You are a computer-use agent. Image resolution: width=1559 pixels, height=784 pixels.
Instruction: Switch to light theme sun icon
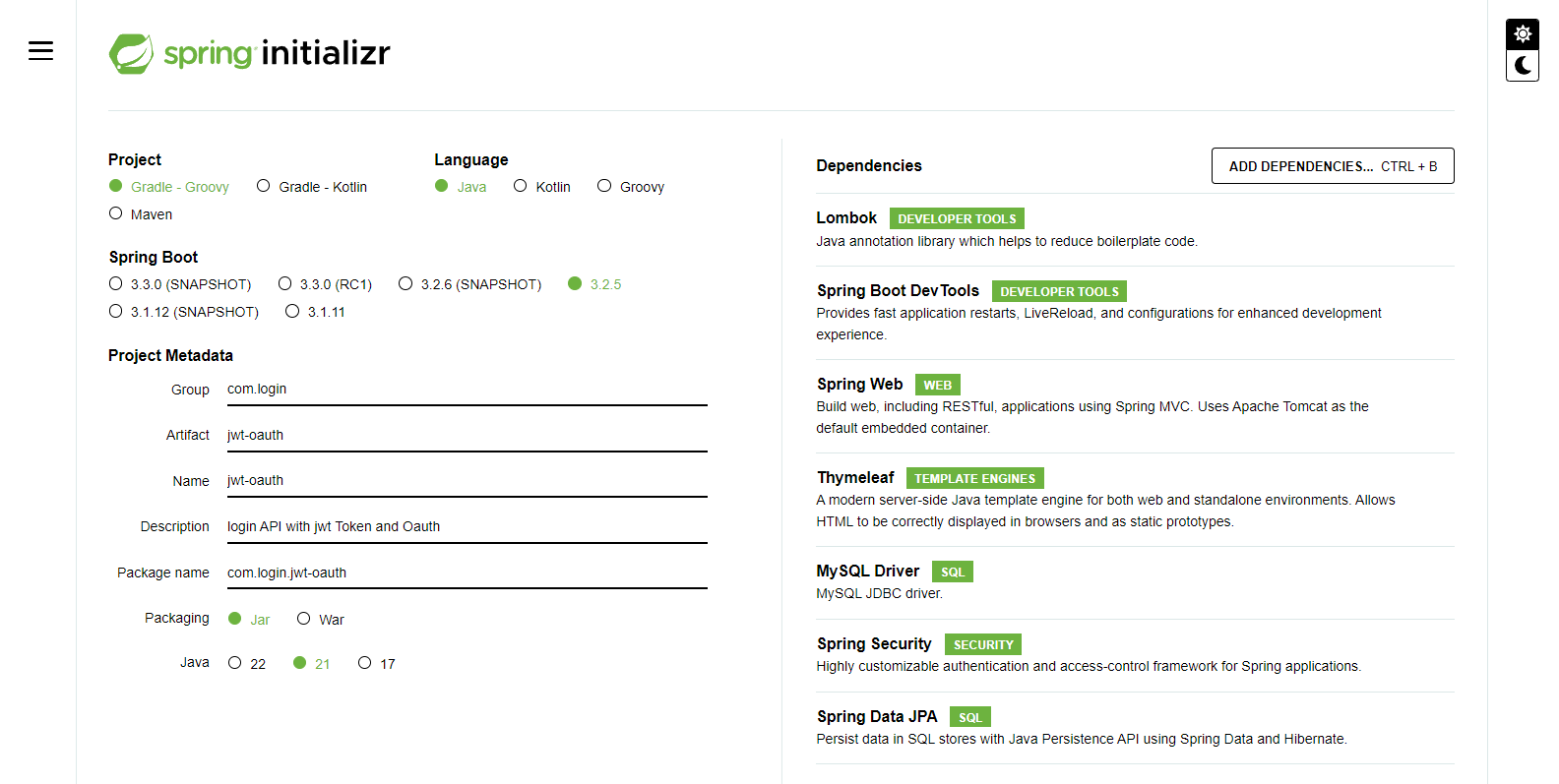click(1523, 34)
